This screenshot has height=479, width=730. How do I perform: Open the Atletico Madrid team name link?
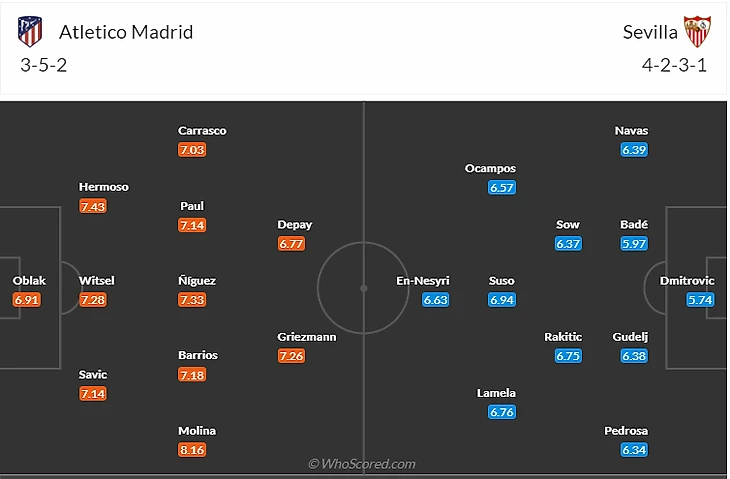(x=126, y=32)
